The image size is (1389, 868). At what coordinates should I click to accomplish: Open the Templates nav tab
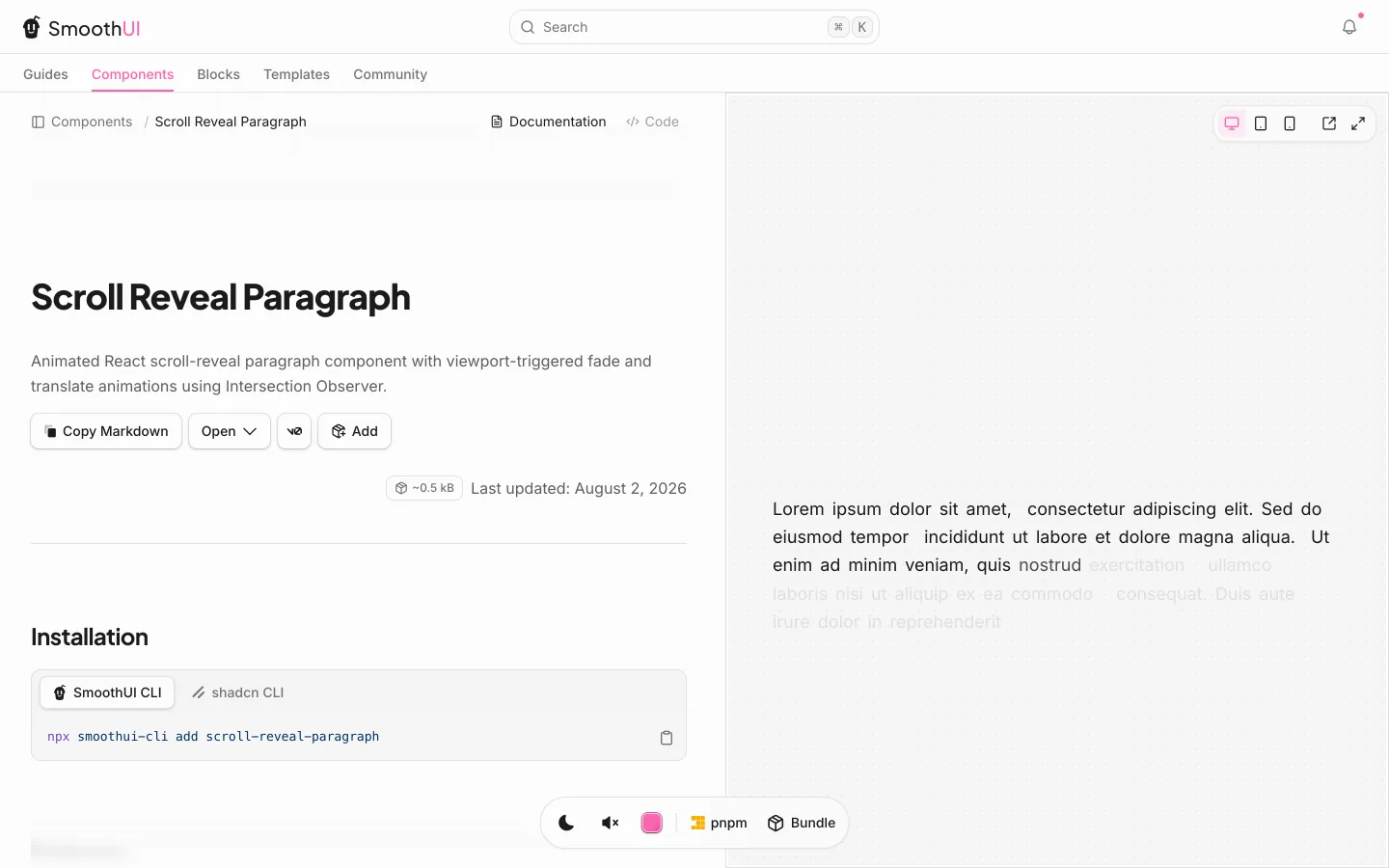pyautogui.click(x=296, y=74)
